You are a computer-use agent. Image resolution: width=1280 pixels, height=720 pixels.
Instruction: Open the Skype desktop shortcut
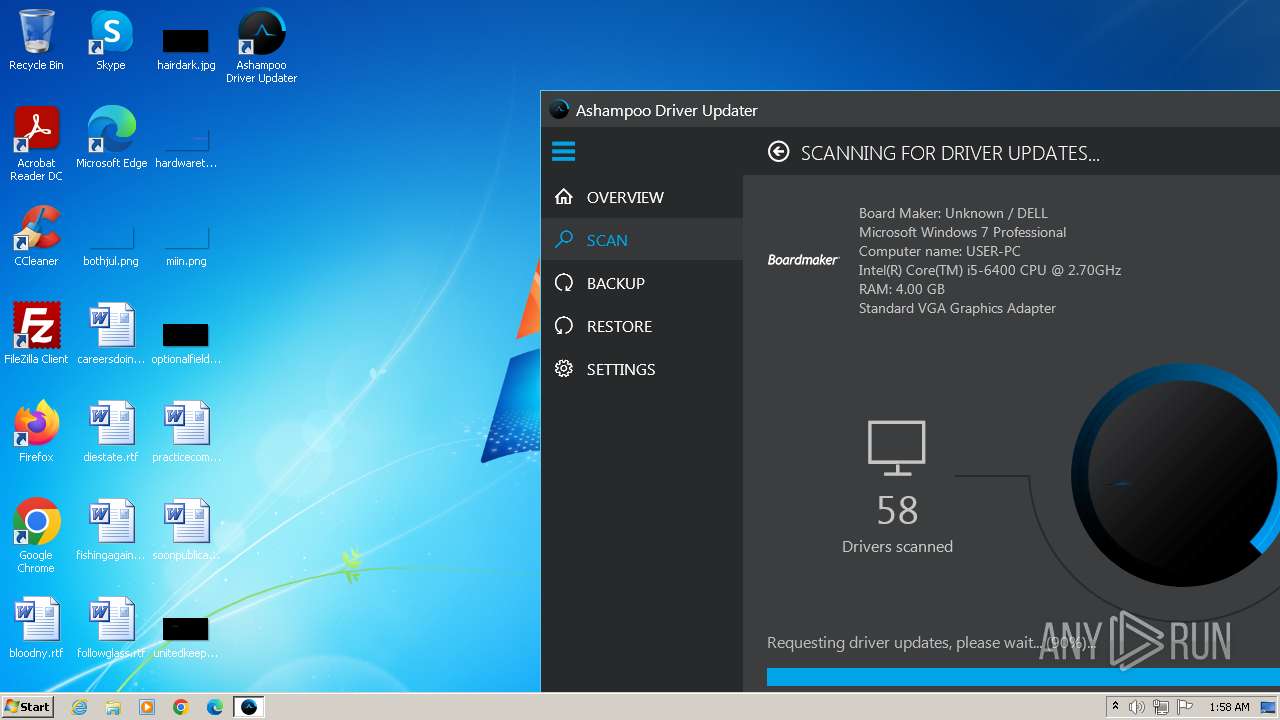110,41
